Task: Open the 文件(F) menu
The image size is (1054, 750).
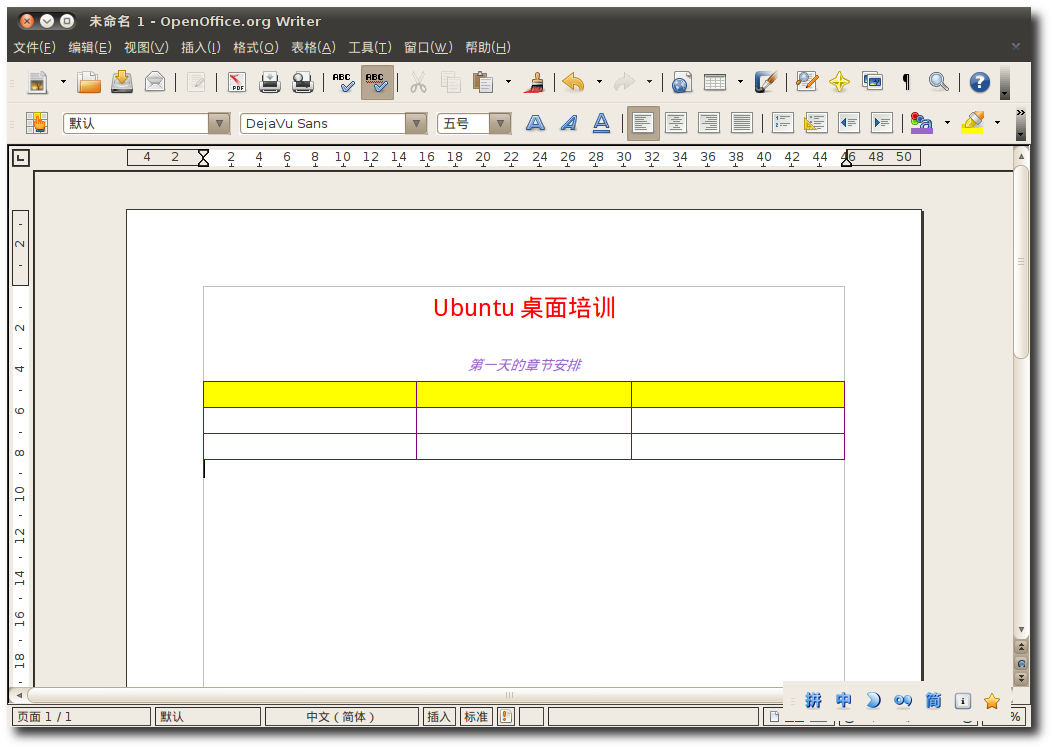Action: (34, 47)
